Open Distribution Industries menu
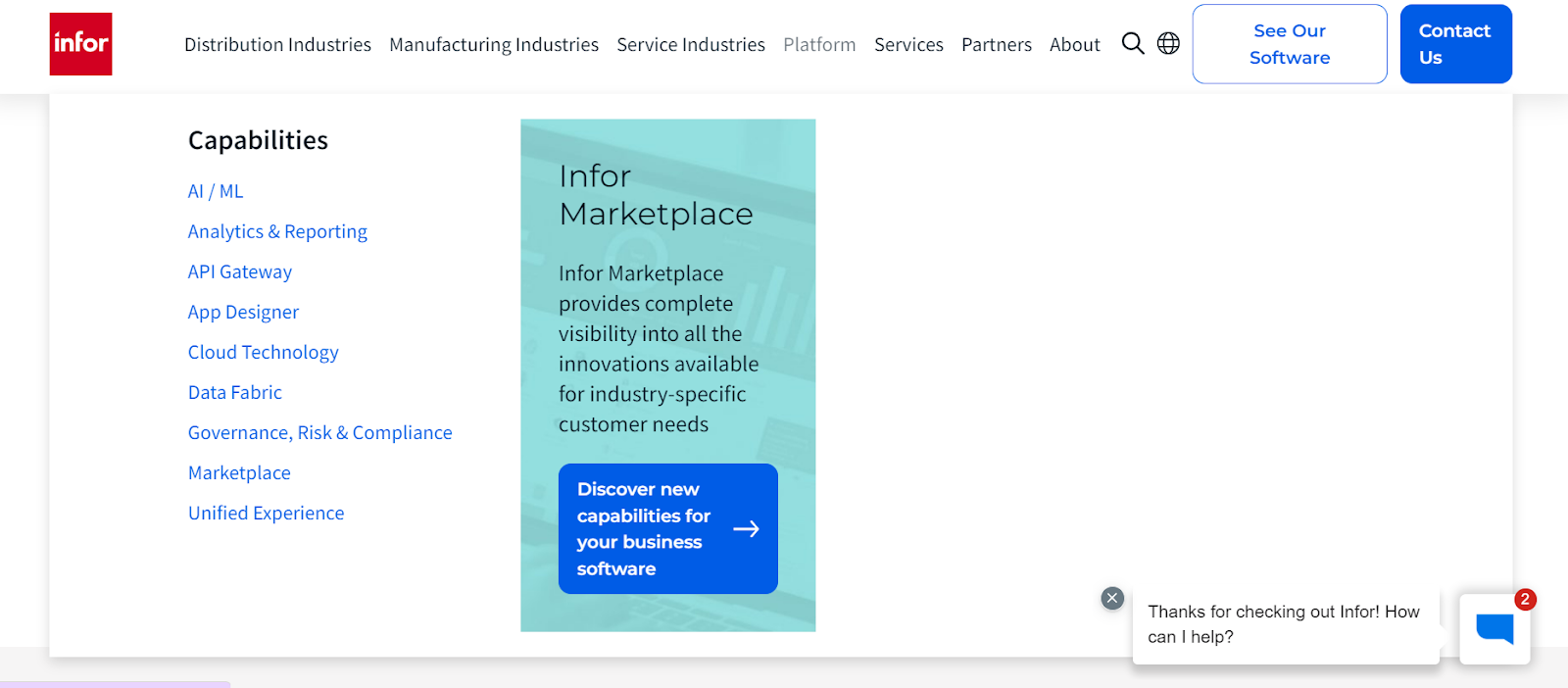This screenshot has width=1568, height=688. click(277, 44)
